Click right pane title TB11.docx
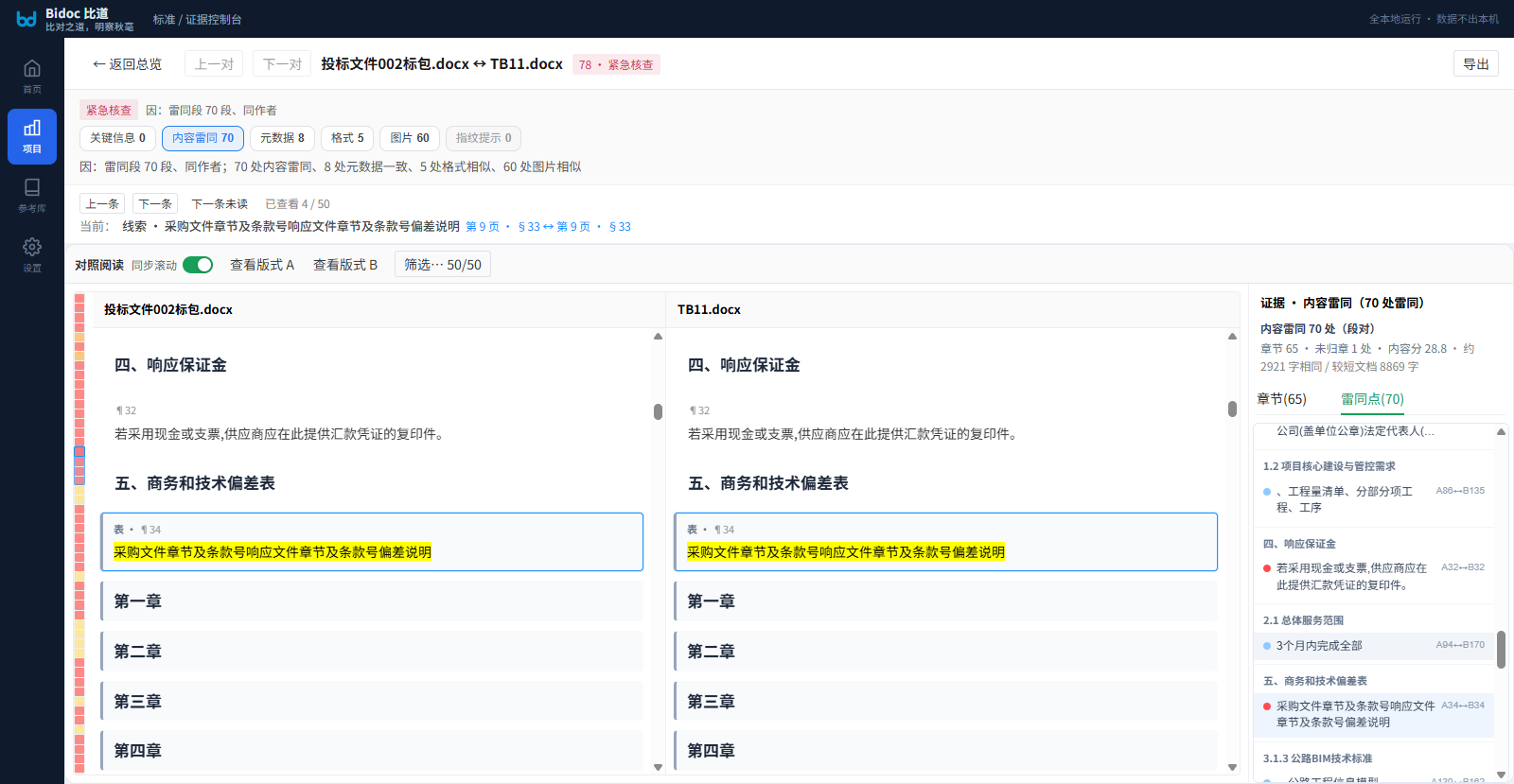Image resolution: width=1514 pixels, height=784 pixels. pos(709,309)
